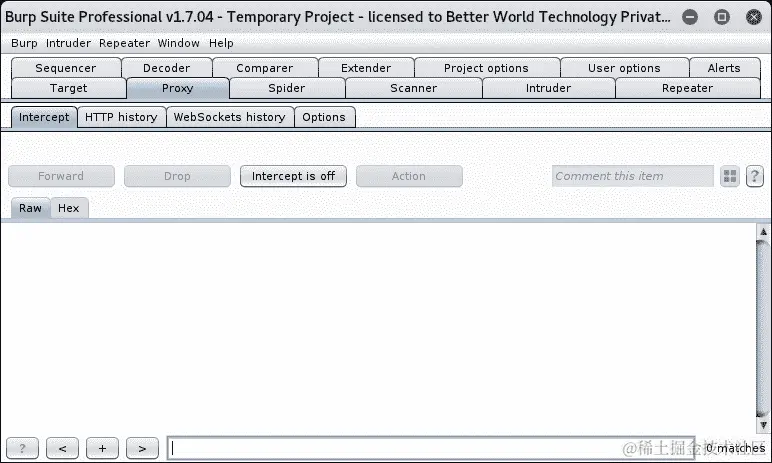Switch to the Target tab
The height and width of the screenshot is (463, 772).
click(x=68, y=88)
